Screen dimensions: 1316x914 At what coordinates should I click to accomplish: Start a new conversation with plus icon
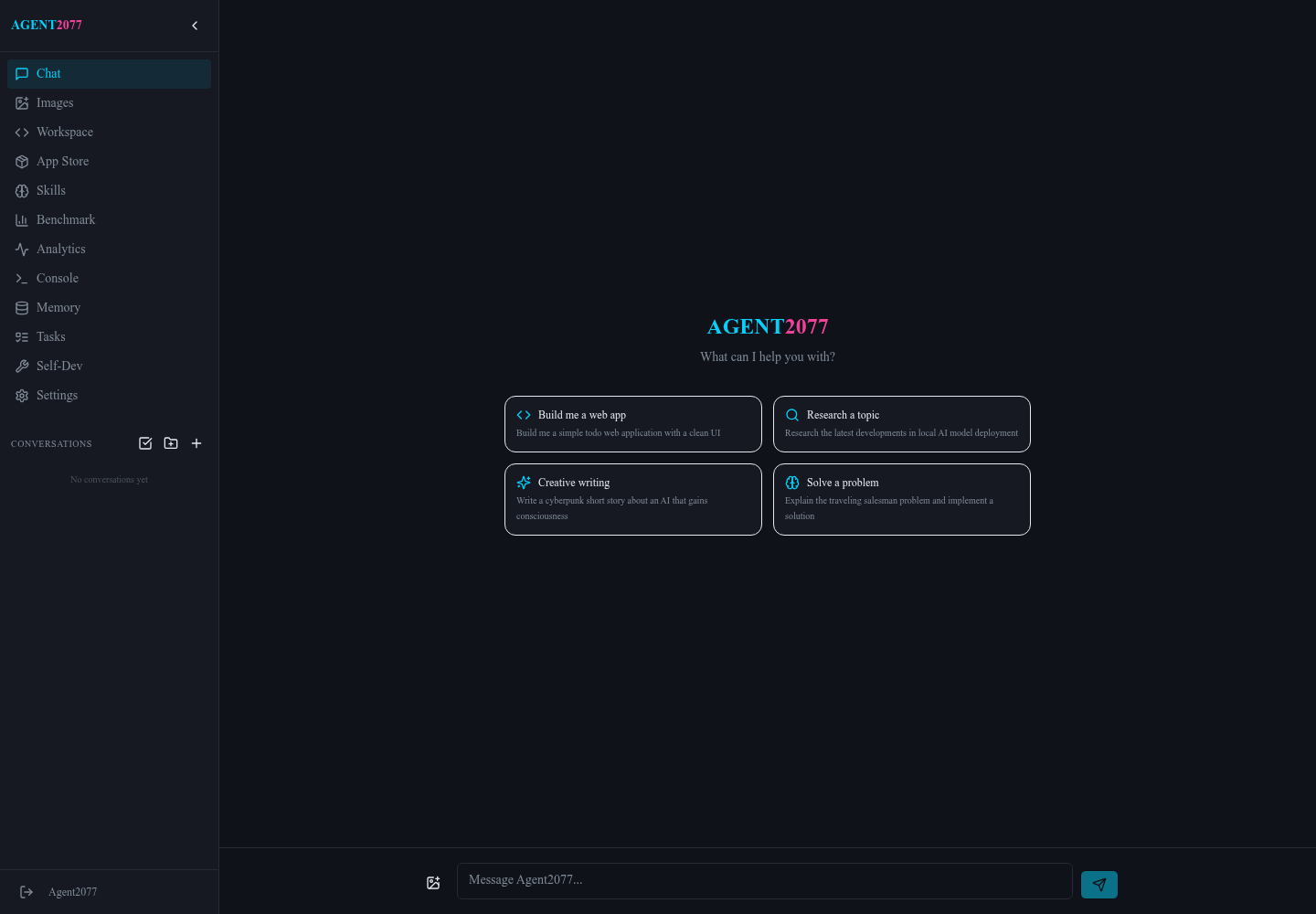pyautogui.click(x=196, y=443)
